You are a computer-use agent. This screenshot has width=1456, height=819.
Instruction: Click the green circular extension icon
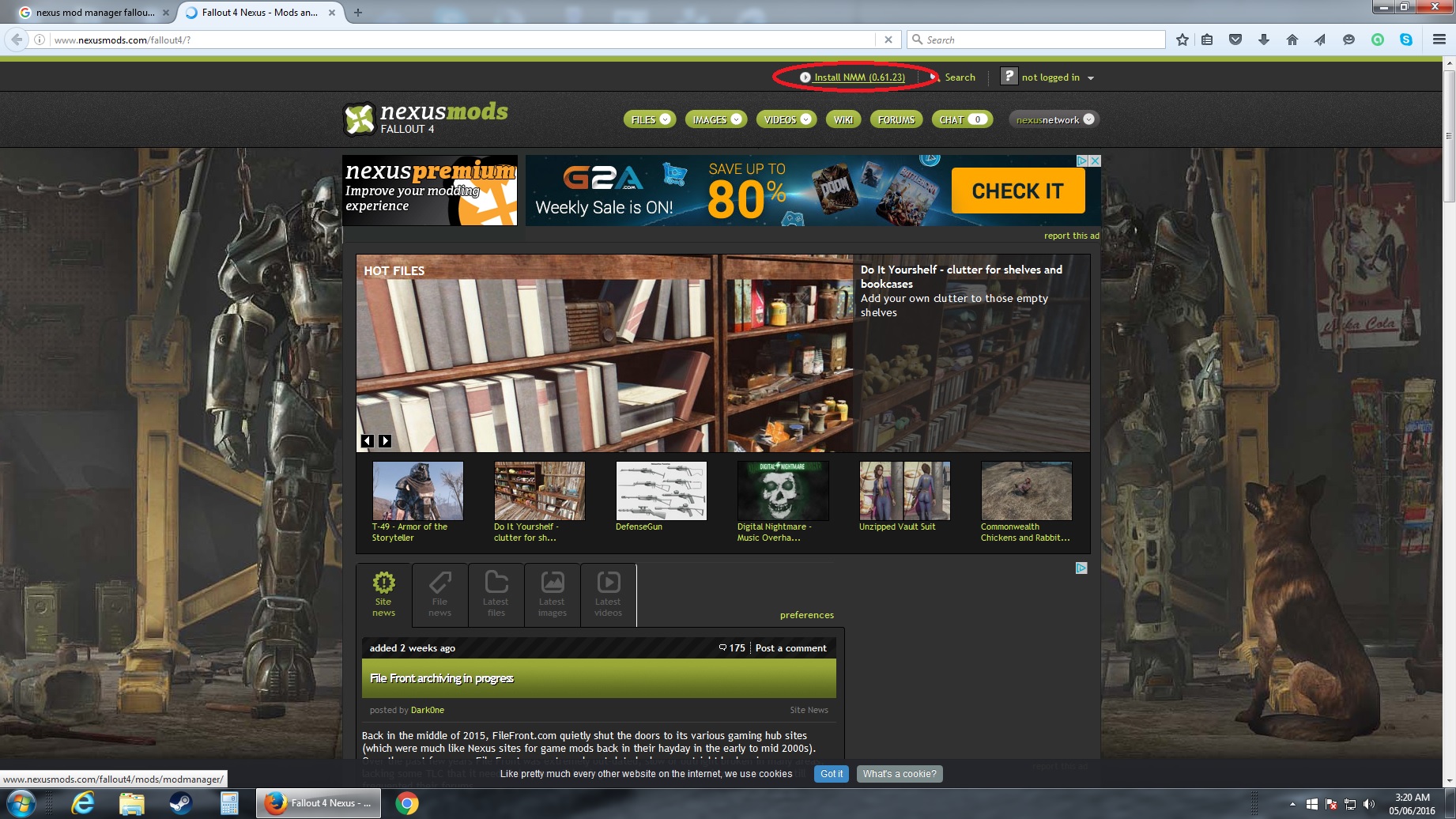[1378, 40]
